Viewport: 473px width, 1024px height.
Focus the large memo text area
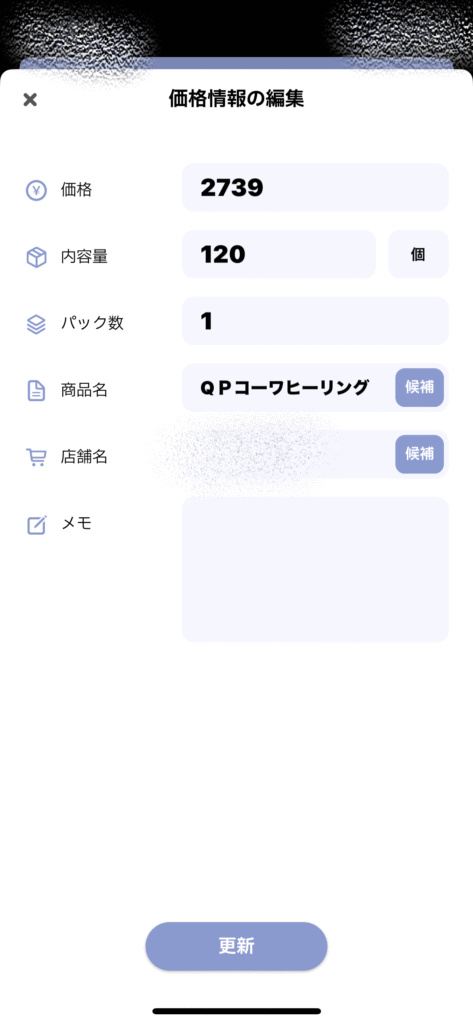(x=315, y=569)
